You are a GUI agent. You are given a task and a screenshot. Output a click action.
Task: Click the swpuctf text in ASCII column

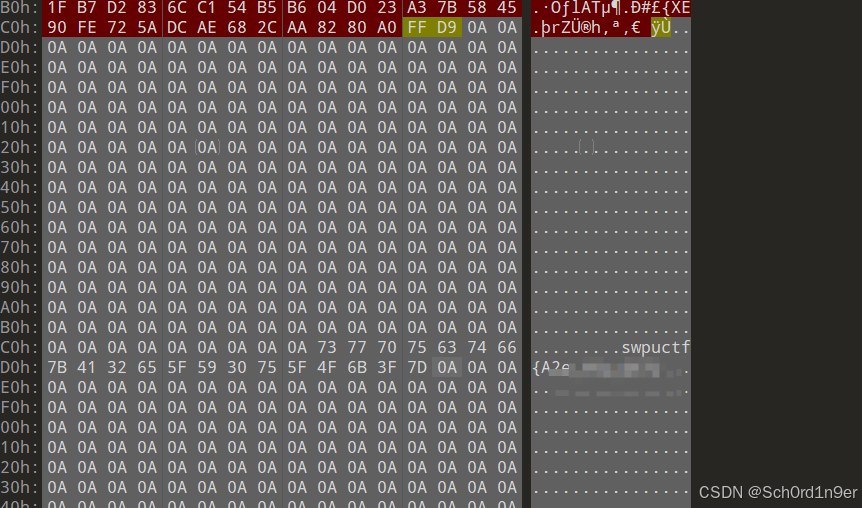pos(655,348)
